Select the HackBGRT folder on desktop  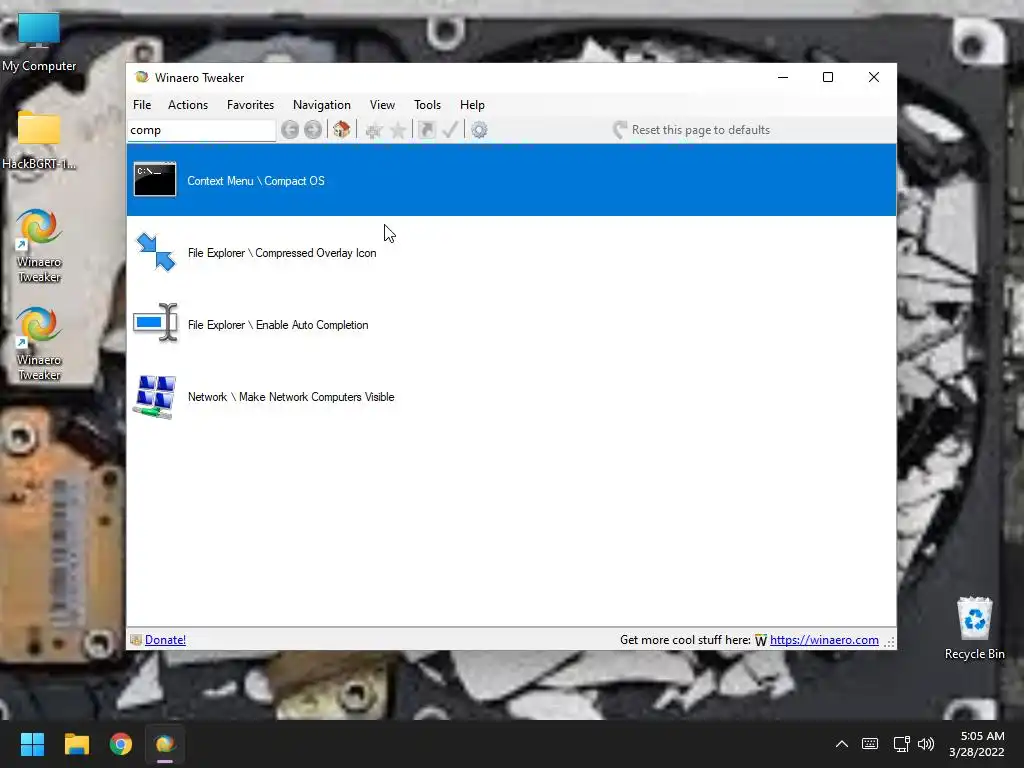(x=39, y=140)
